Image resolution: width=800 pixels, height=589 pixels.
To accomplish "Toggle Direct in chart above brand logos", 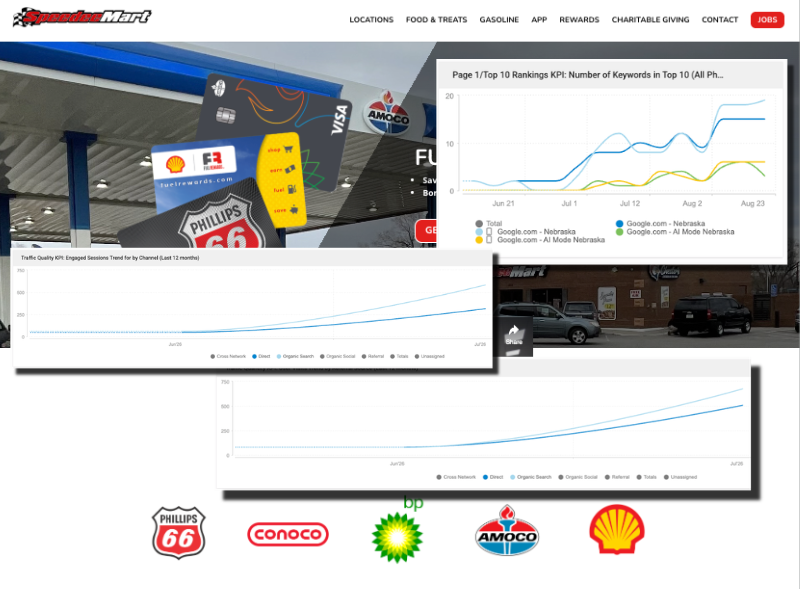I will (x=493, y=477).
